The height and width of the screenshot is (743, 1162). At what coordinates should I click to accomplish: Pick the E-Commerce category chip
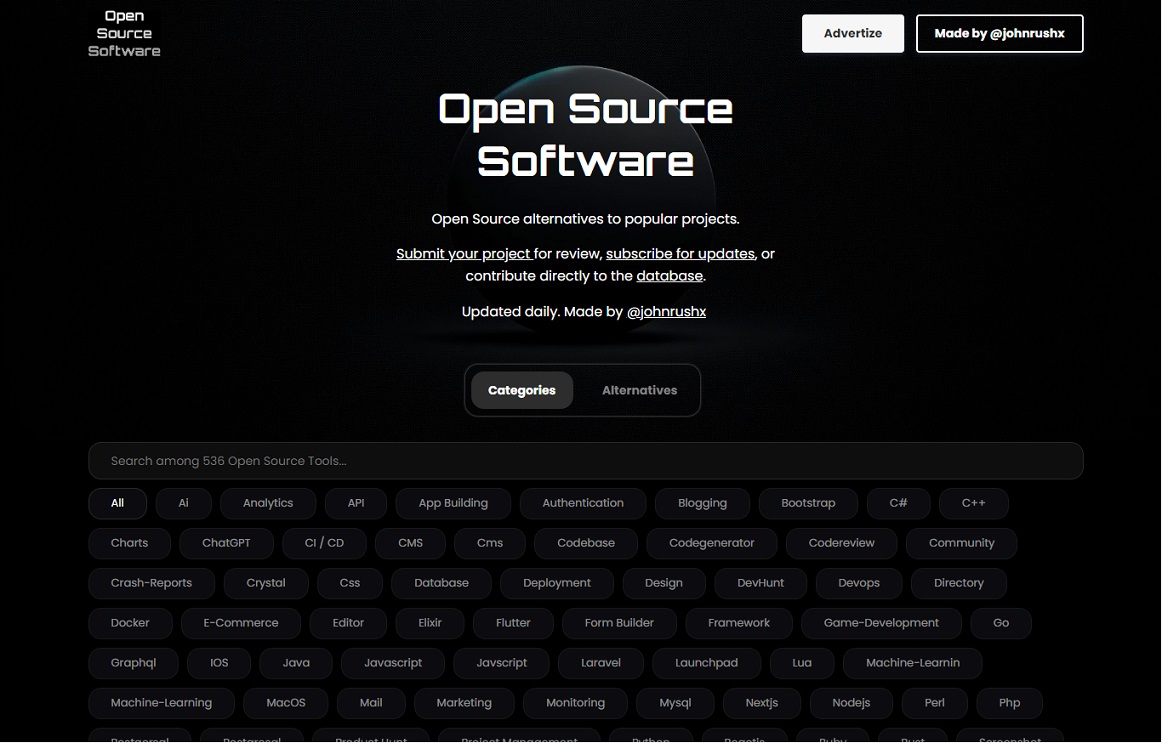tap(241, 623)
